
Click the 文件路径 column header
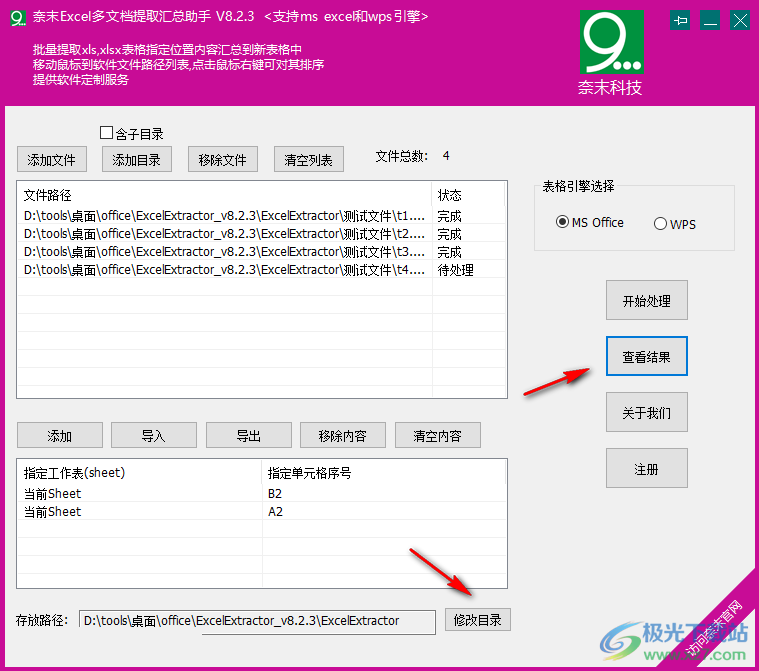(x=225, y=195)
